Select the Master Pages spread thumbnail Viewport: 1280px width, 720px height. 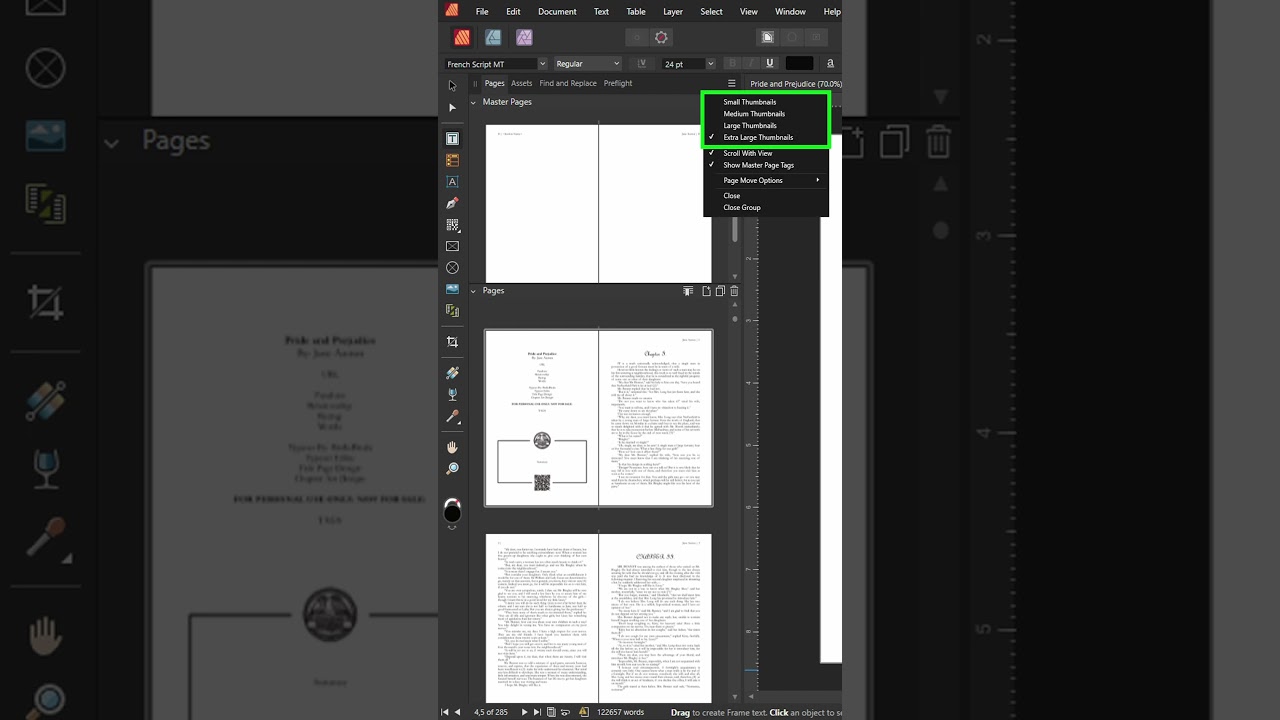coord(599,203)
